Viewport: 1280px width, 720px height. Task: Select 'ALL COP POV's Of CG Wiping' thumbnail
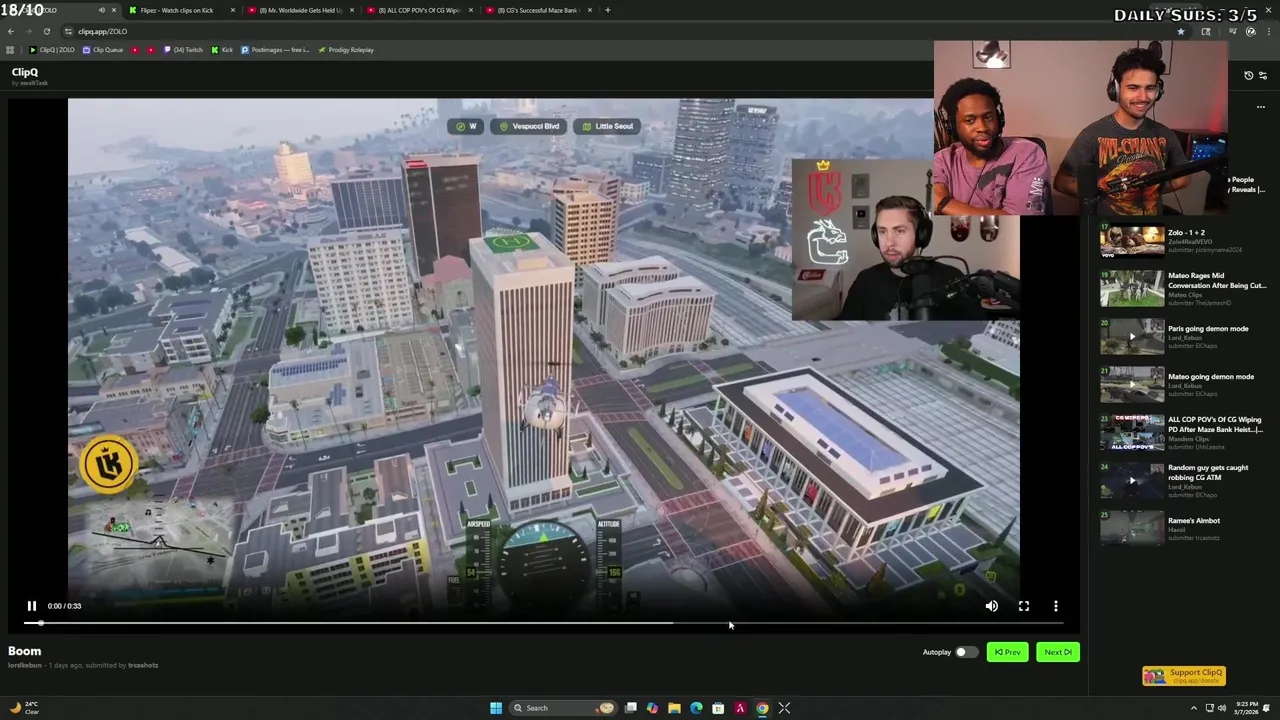[1132, 433]
